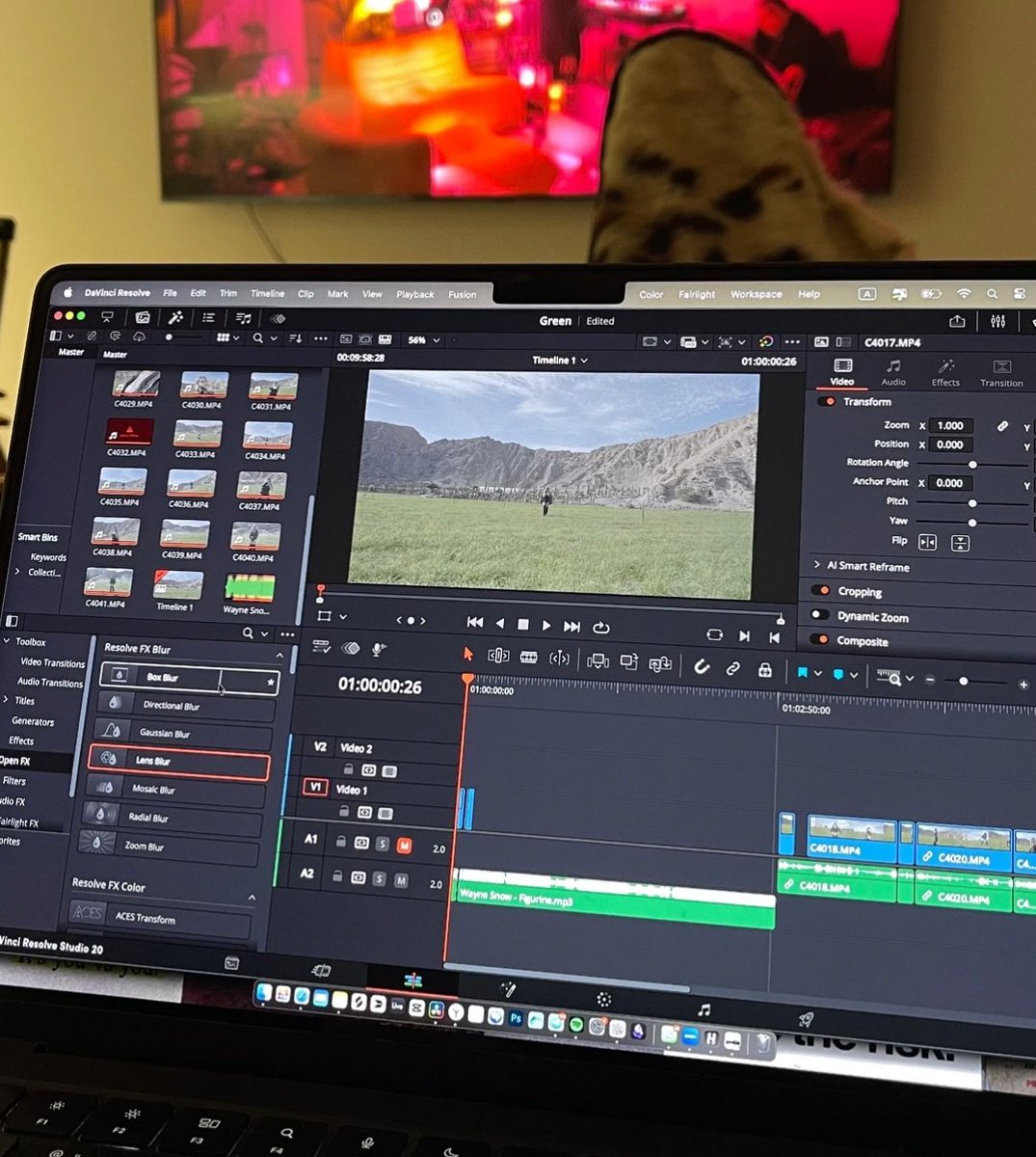This screenshot has width=1036, height=1157.
Task: Click the Flip Horizontal icon
Action: pos(927,542)
